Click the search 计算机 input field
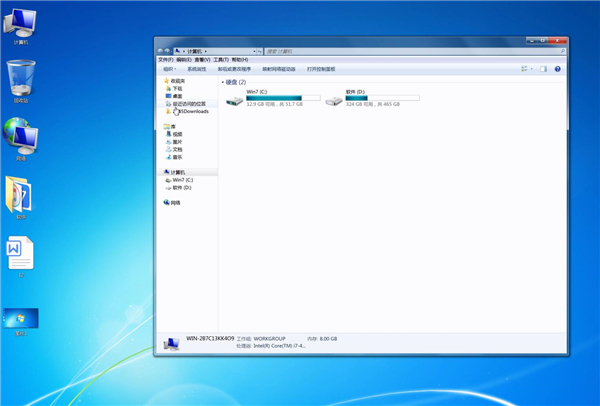600x406 pixels. [415, 51]
